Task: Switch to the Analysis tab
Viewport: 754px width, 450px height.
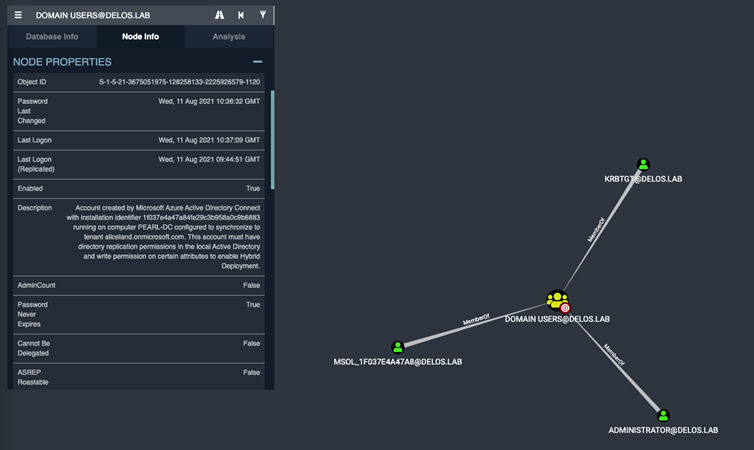Action: (229, 37)
